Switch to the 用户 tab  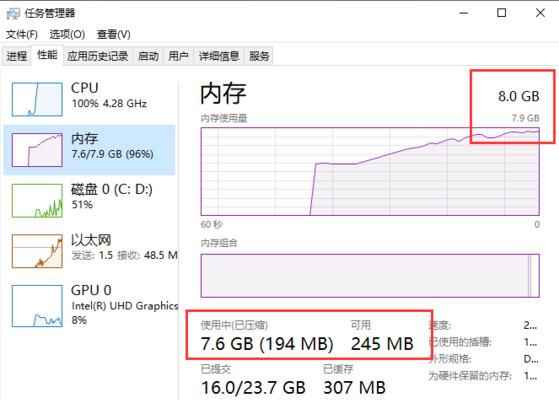point(178,56)
